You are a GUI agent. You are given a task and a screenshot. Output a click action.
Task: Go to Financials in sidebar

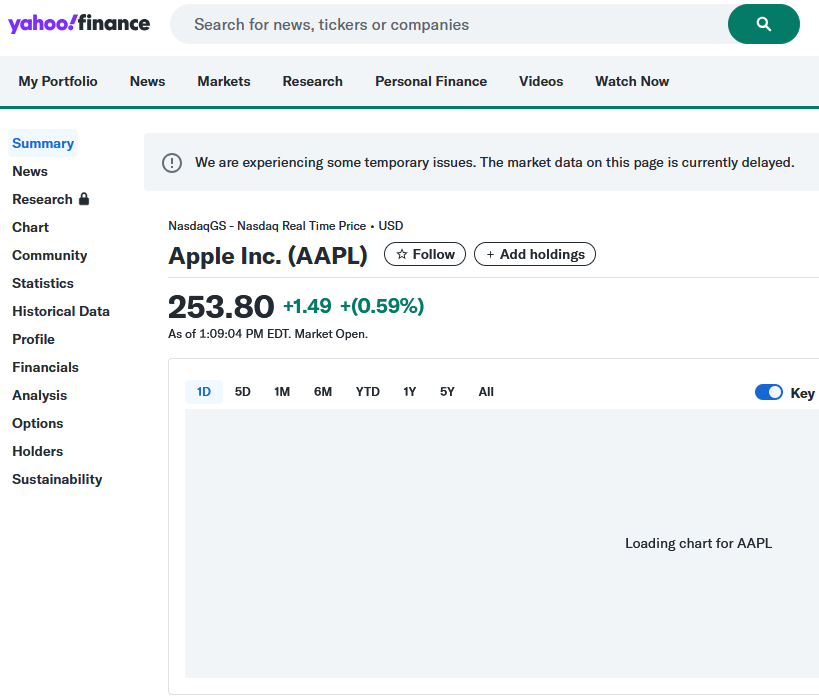45,367
